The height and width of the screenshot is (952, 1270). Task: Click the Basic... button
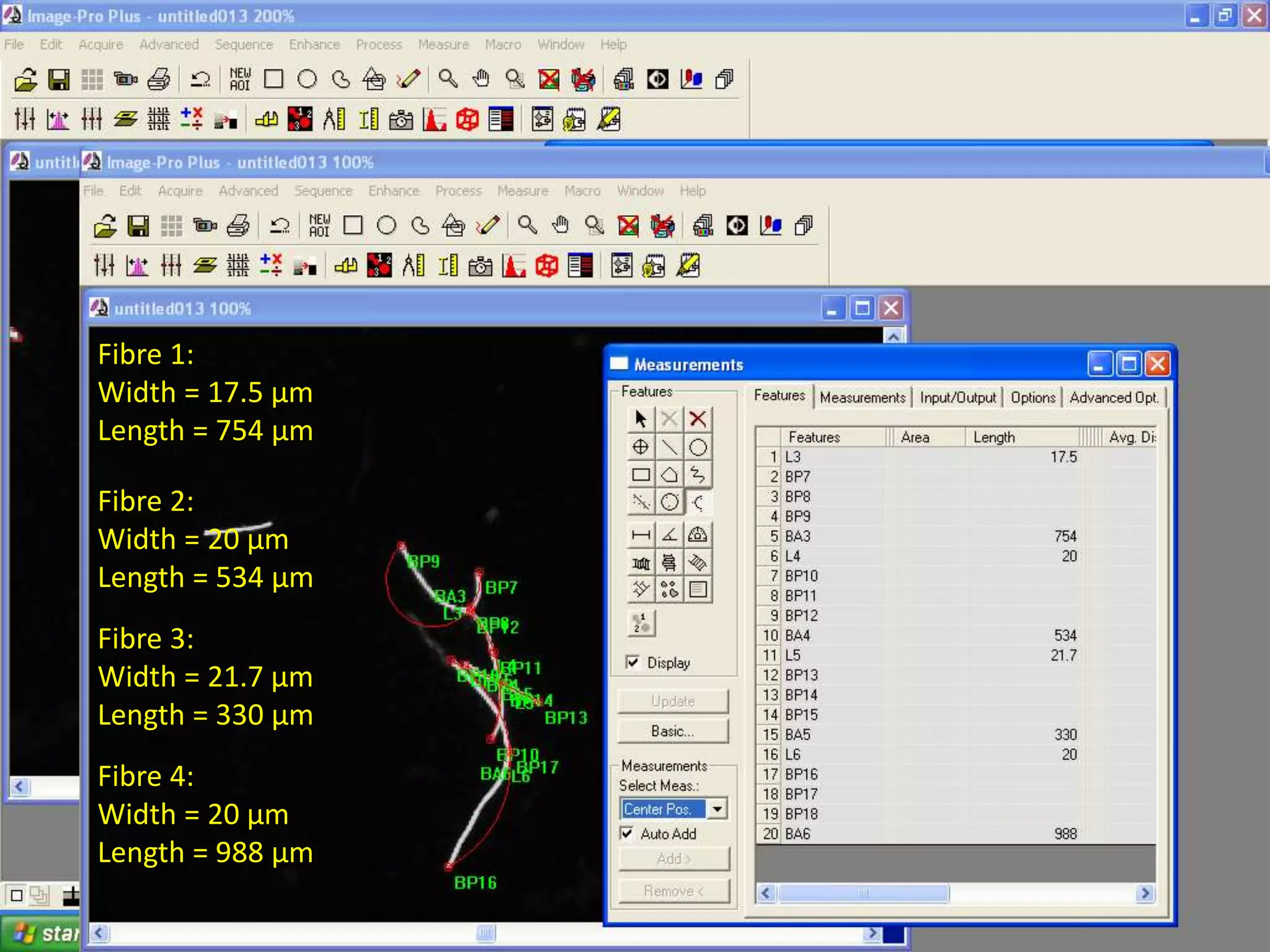pos(673,731)
